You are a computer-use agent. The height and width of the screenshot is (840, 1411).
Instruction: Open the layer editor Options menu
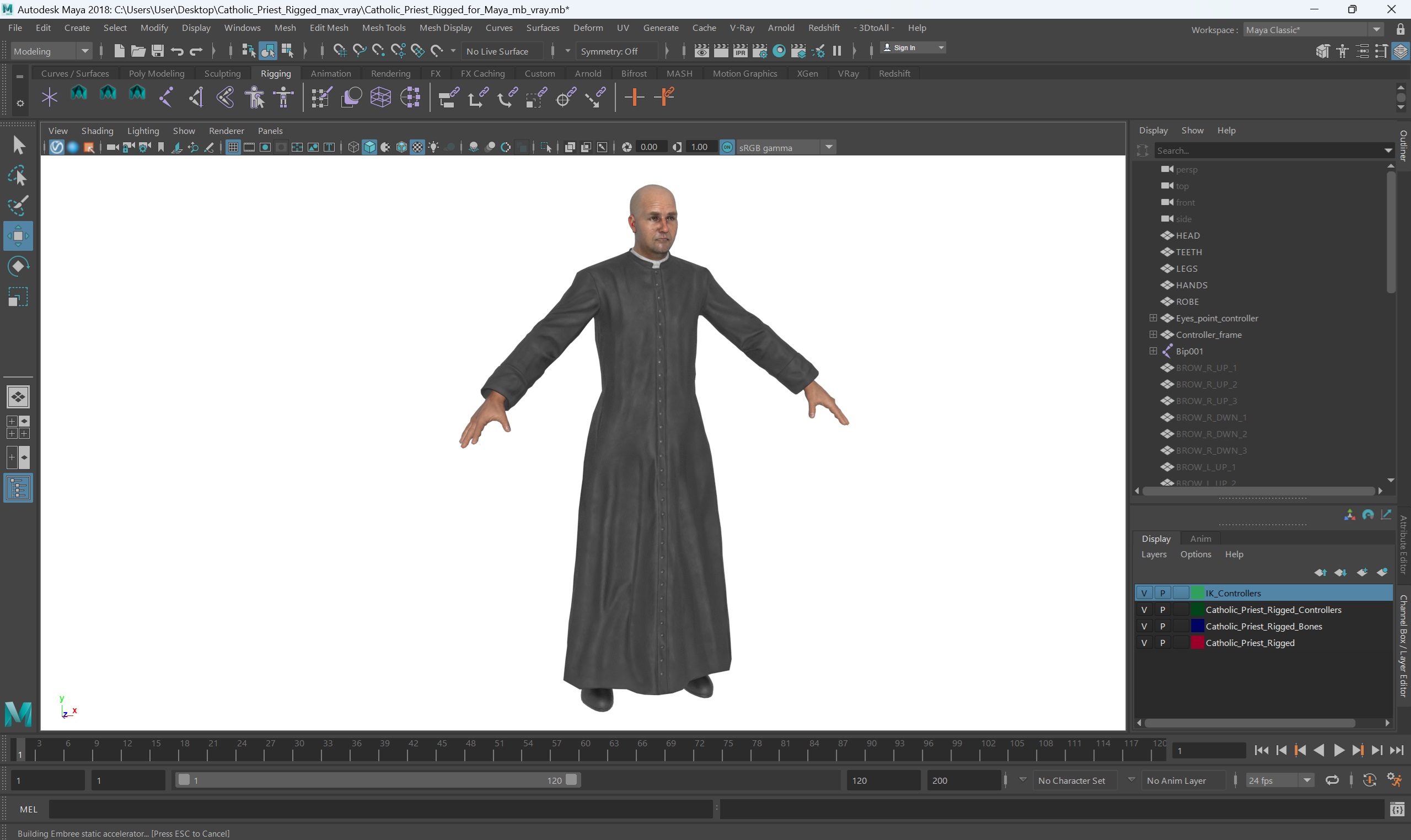pyautogui.click(x=1195, y=554)
